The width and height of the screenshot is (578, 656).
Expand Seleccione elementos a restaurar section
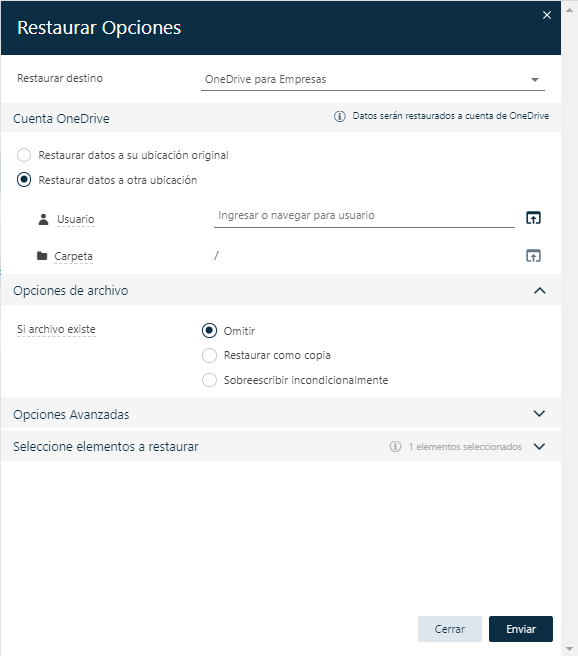[x=540, y=446]
